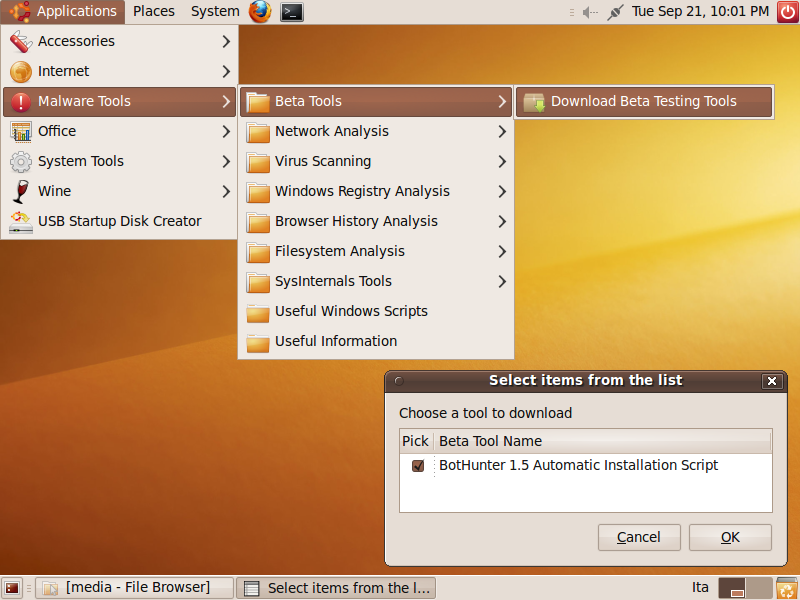Expand the SysInternals Tools submenu arrow
Image resolution: width=800 pixels, height=600 pixels.
click(x=502, y=282)
